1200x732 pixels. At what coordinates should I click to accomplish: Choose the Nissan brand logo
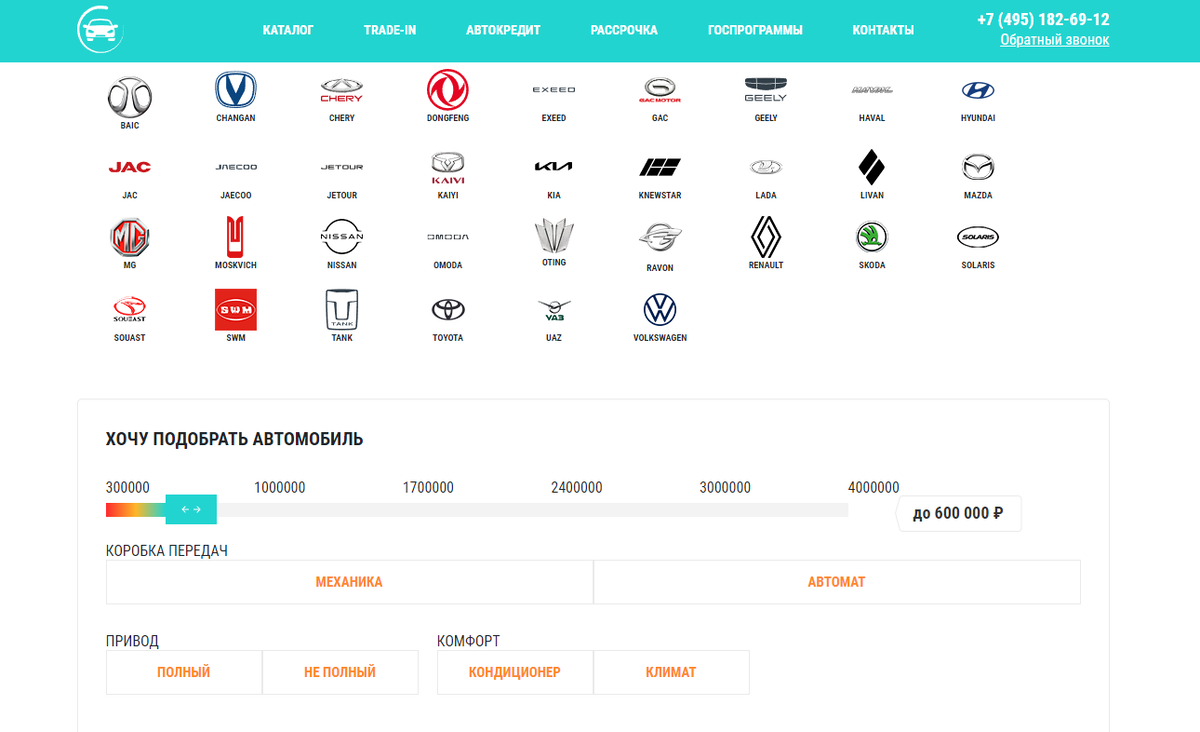342,237
